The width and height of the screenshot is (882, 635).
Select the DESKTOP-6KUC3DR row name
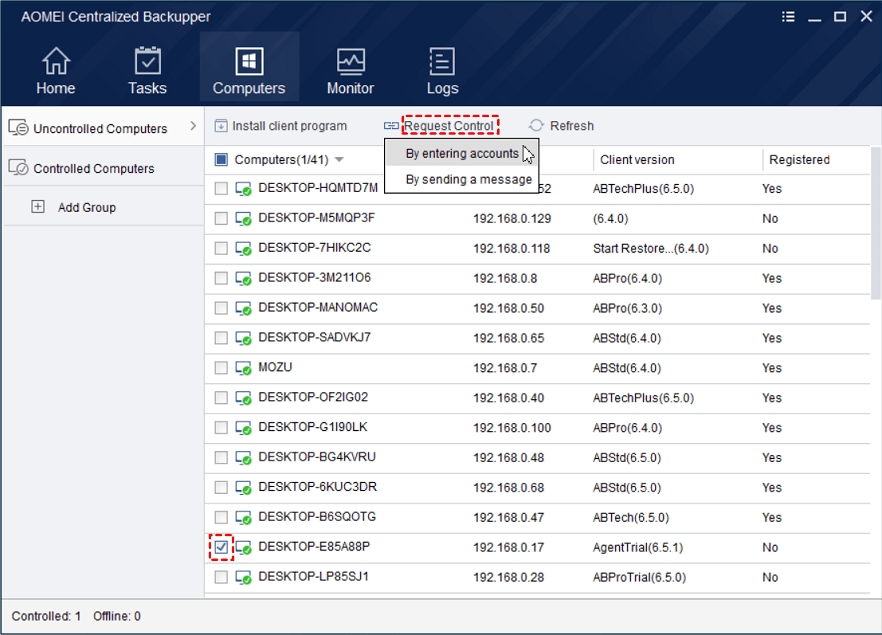pyautogui.click(x=318, y=487)
